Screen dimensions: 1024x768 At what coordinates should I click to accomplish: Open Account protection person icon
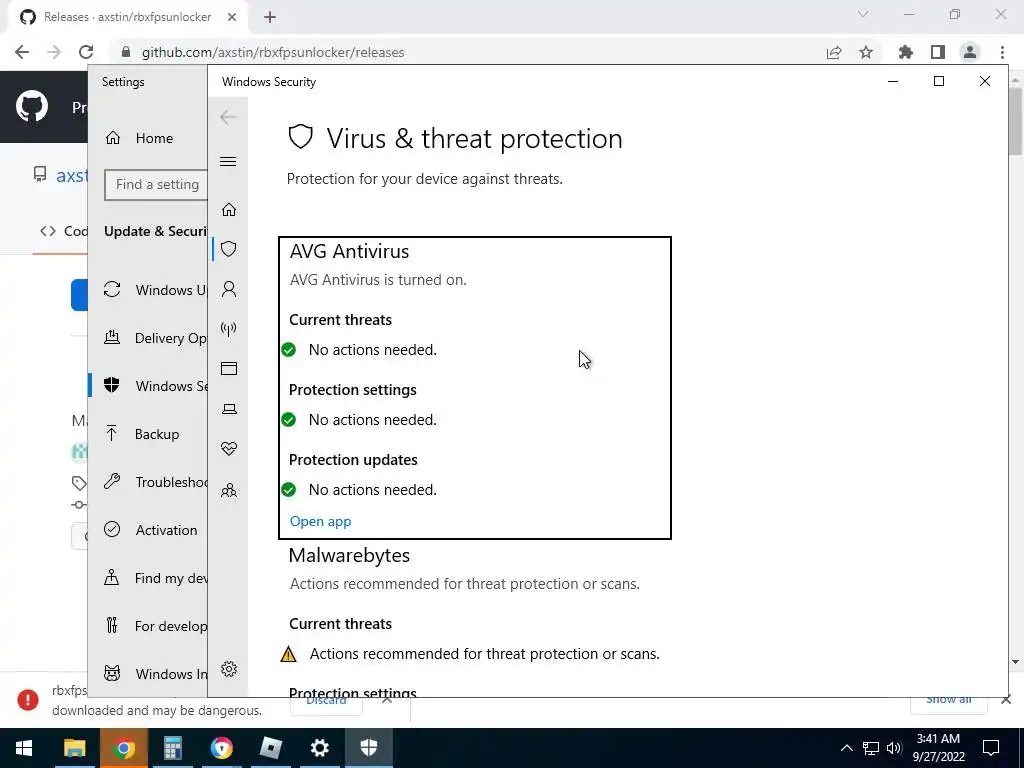pyautogui.click(x=229, y=289)
